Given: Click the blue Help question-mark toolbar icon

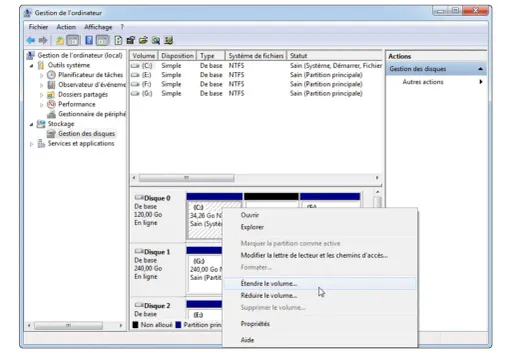Looking at the screenshot, I should point(89,40).
